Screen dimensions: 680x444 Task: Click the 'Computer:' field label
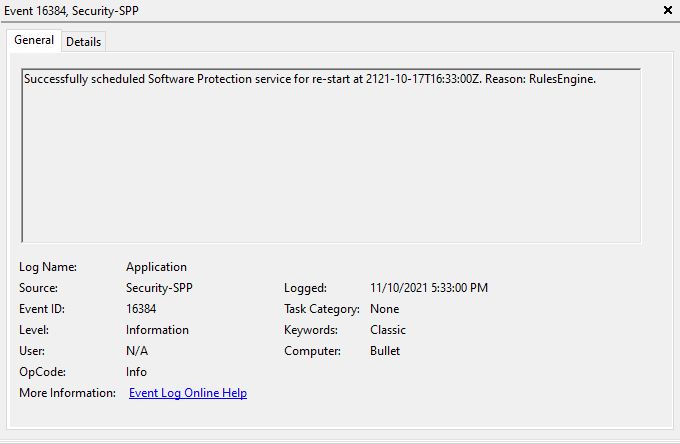pyautogui.click(x=312, y=351)
